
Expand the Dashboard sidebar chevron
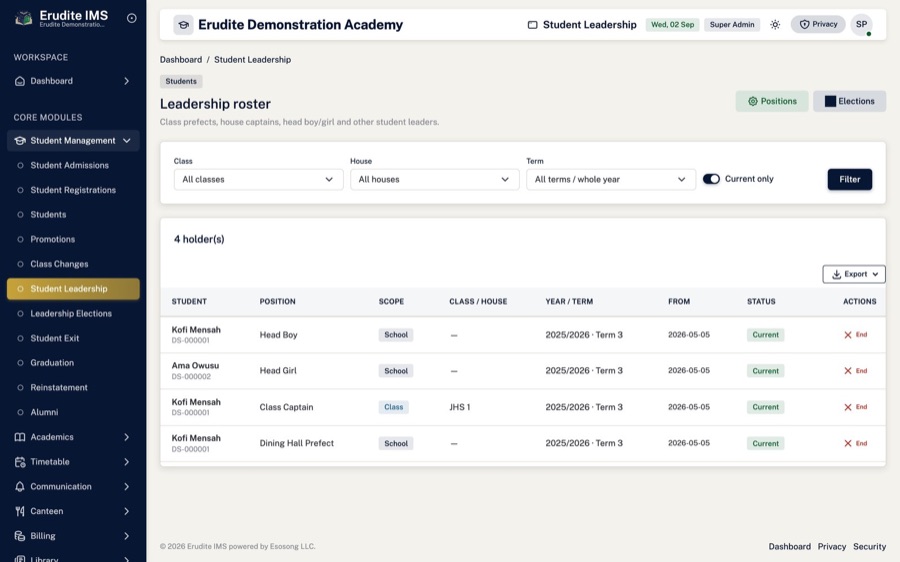coord(126,81)
